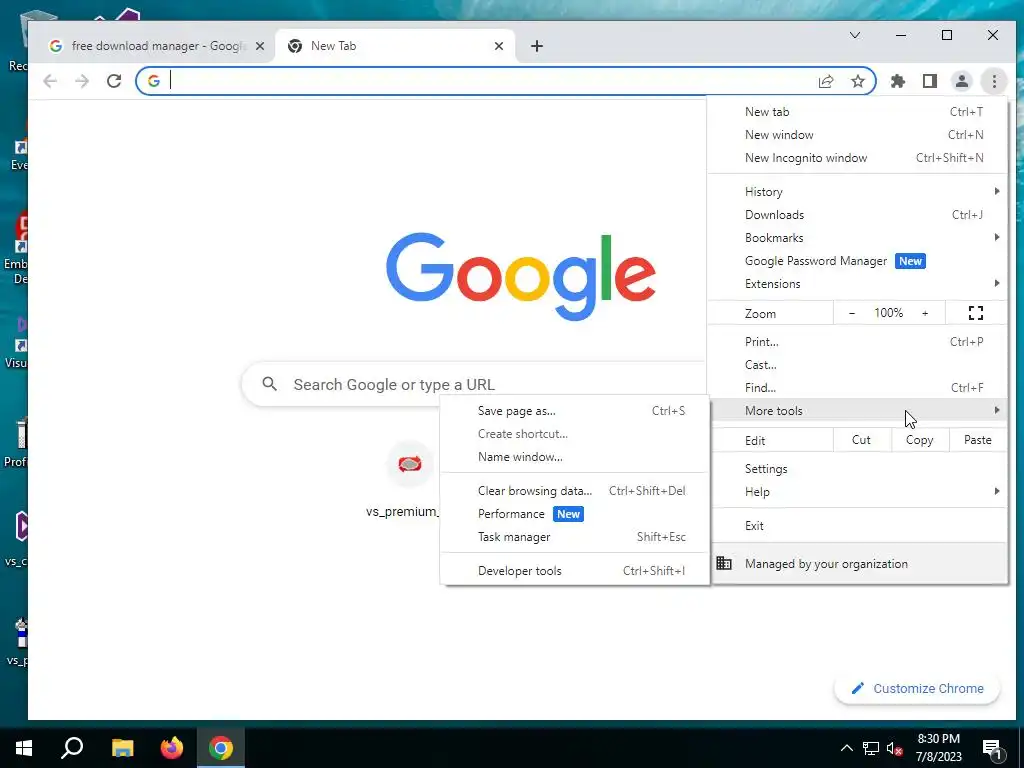Open Windows Start menu
The width and height of the screenshot is (1024, 768).
pos(24,748)
